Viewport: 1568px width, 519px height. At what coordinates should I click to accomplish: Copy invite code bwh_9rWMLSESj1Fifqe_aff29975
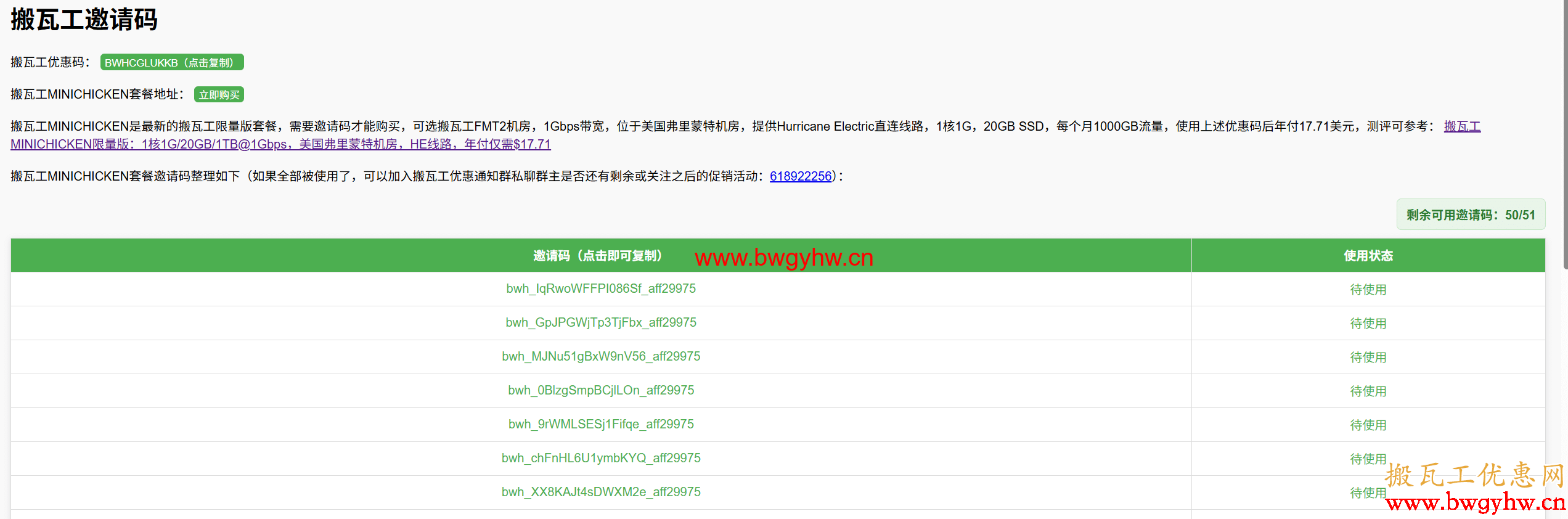click(601, 424)
